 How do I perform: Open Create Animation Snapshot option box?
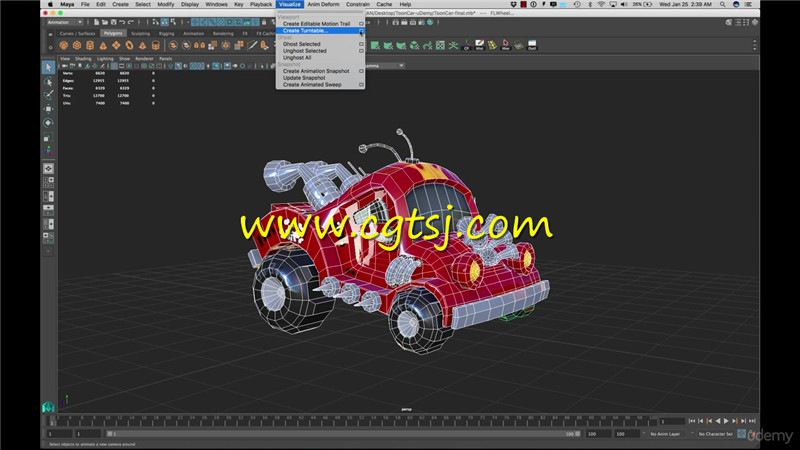tap(361, 71)
